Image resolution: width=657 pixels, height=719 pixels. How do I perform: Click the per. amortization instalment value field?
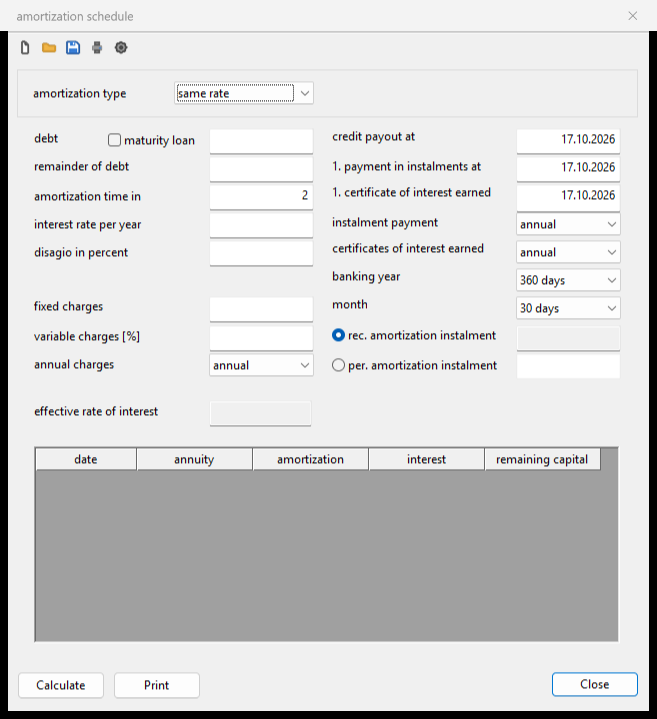568,366
